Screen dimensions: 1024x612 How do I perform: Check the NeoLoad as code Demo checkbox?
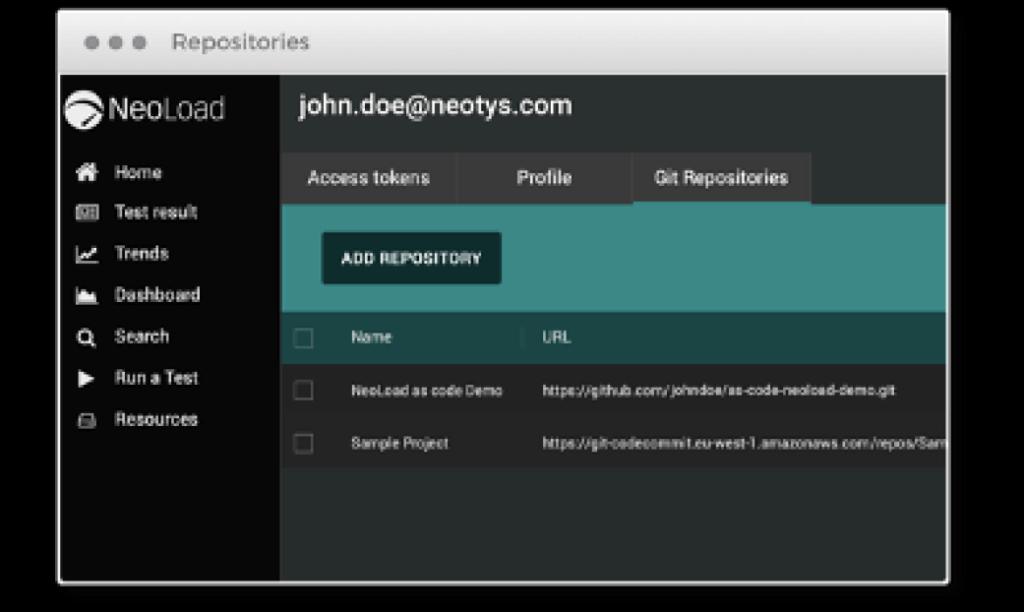point(304,391)
